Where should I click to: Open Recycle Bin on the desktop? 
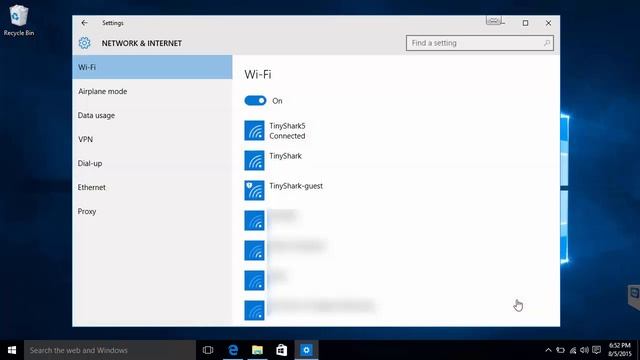[18, 20]
